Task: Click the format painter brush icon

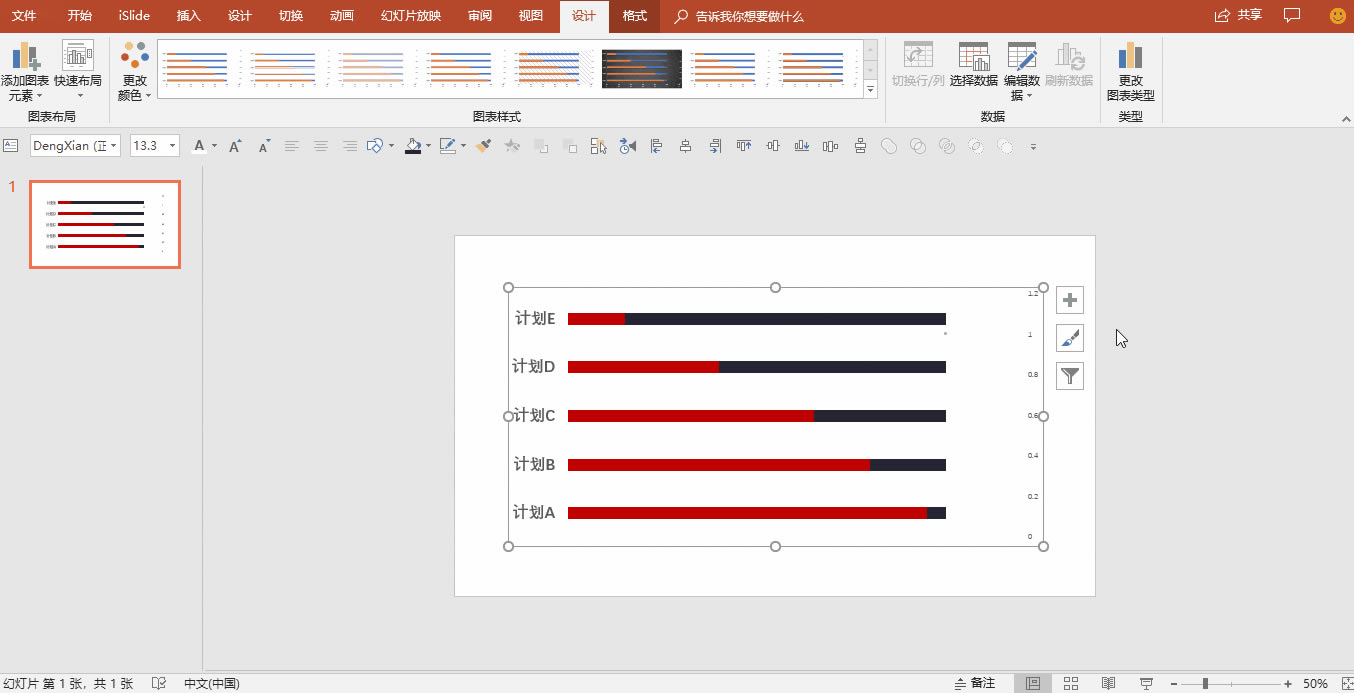Action: tap(484, 146)
